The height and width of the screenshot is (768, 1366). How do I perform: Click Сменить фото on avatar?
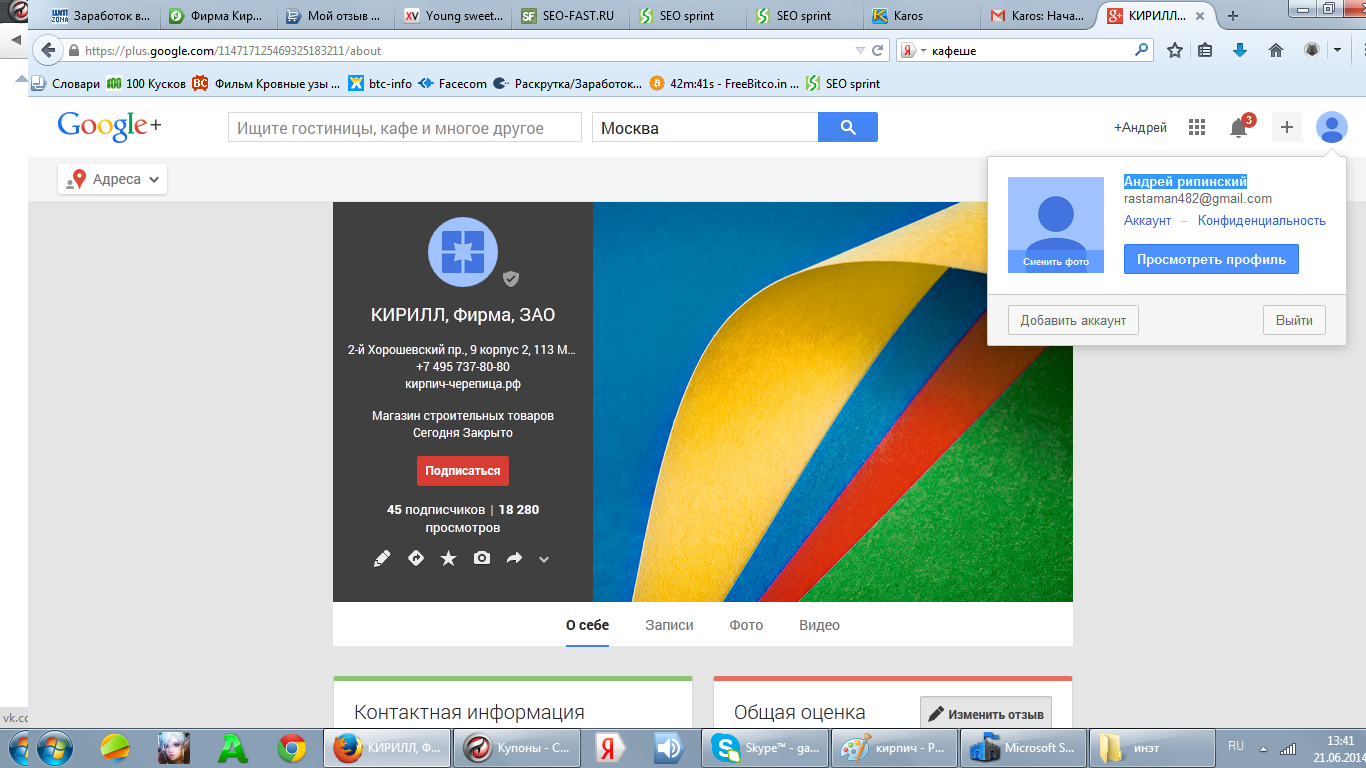[1056, 262]
